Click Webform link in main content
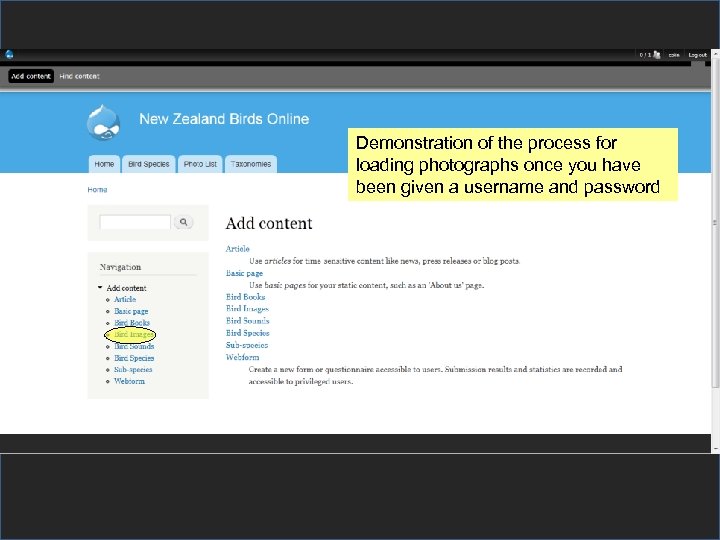The image size is (720, 540). point(242,357)
